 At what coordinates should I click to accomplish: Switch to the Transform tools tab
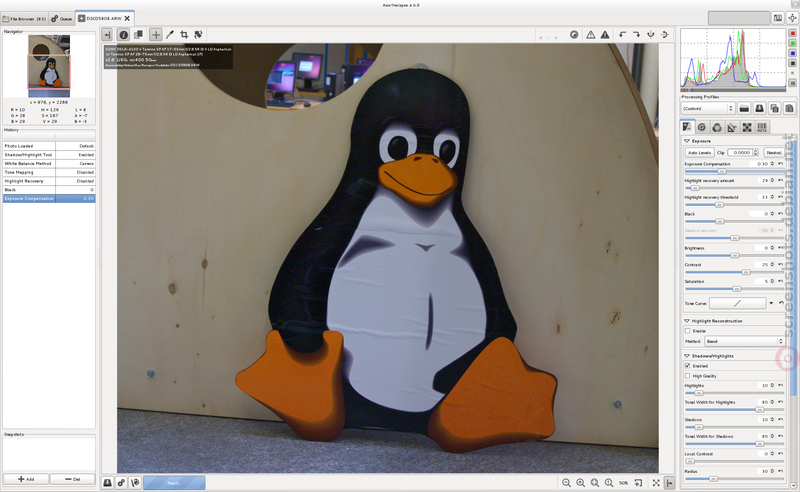[732, 127]
